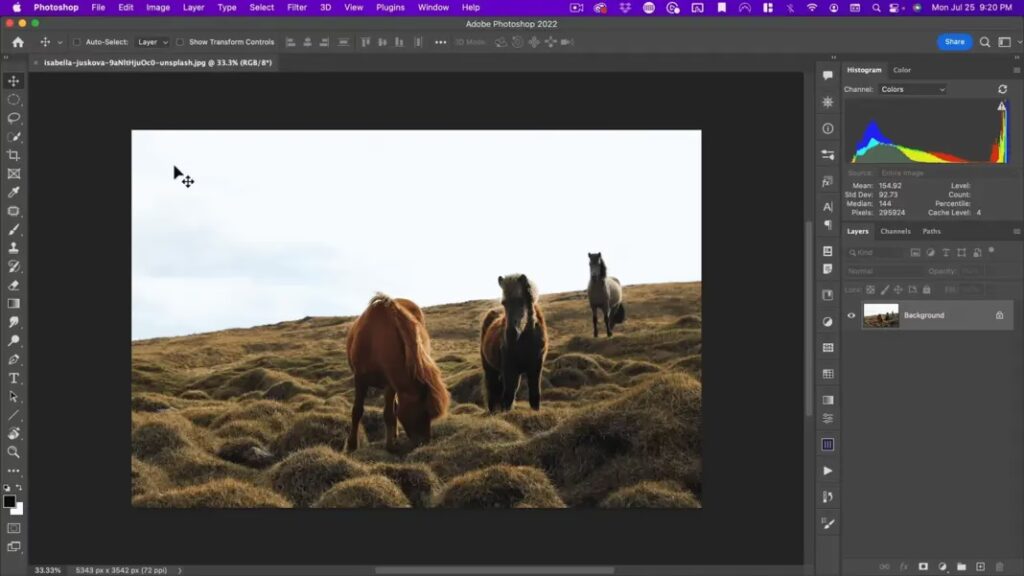Screen dimensions: 1024x576
Task: Select the Horizontal Type tool
Action: [14, 378]
